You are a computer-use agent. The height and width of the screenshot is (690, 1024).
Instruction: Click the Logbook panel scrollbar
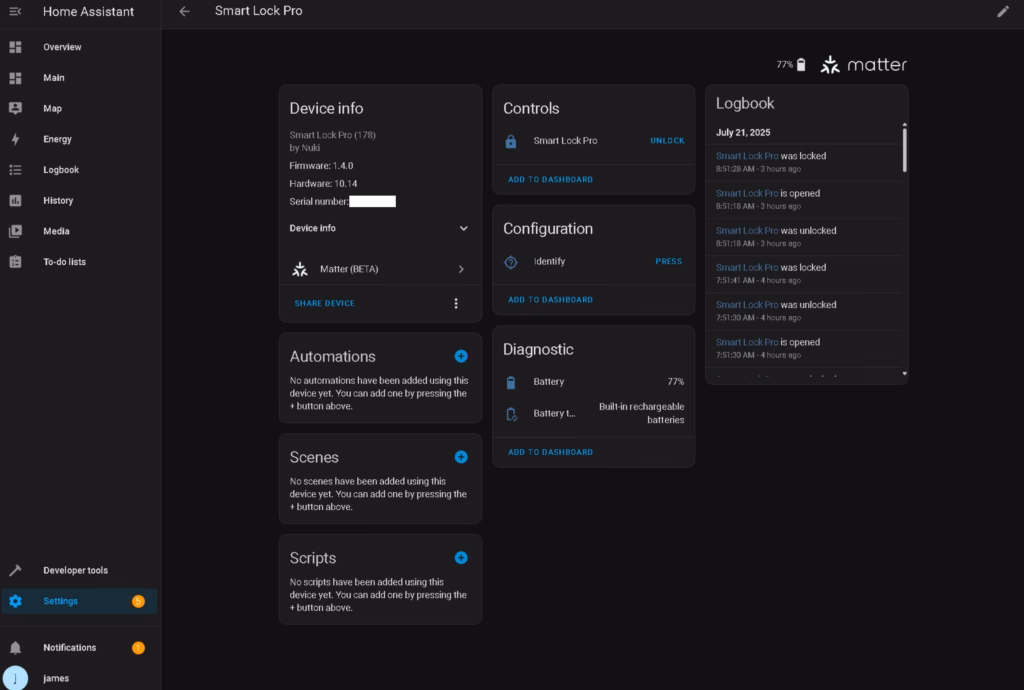tap(904, 150)
